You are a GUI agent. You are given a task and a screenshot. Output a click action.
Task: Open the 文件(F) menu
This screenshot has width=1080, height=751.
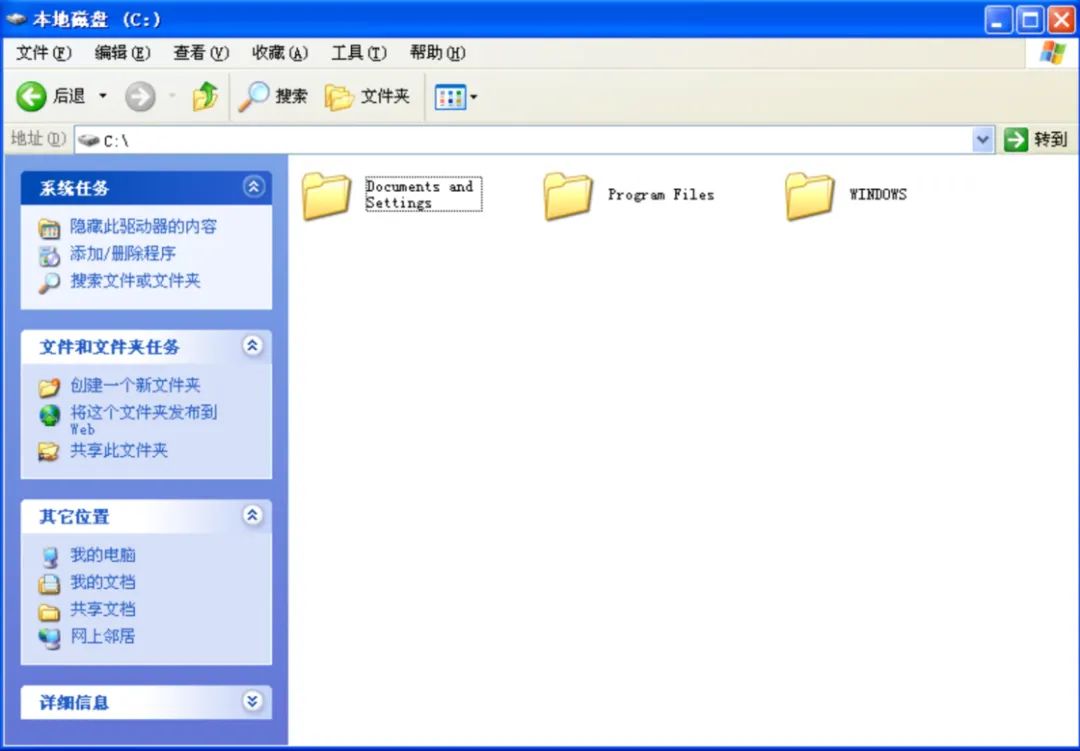click(x=43, y=53)
